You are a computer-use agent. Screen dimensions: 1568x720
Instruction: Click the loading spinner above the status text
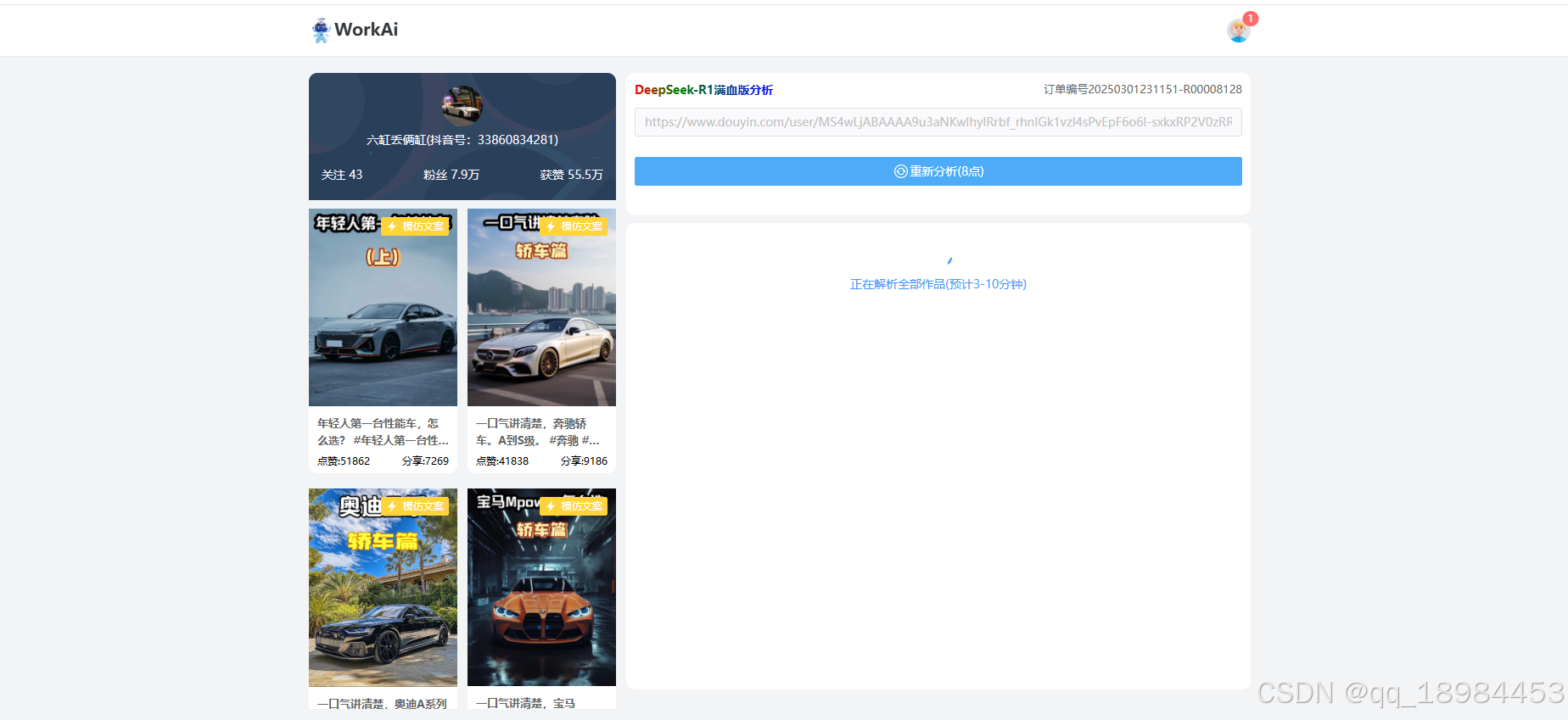point(949,260)
